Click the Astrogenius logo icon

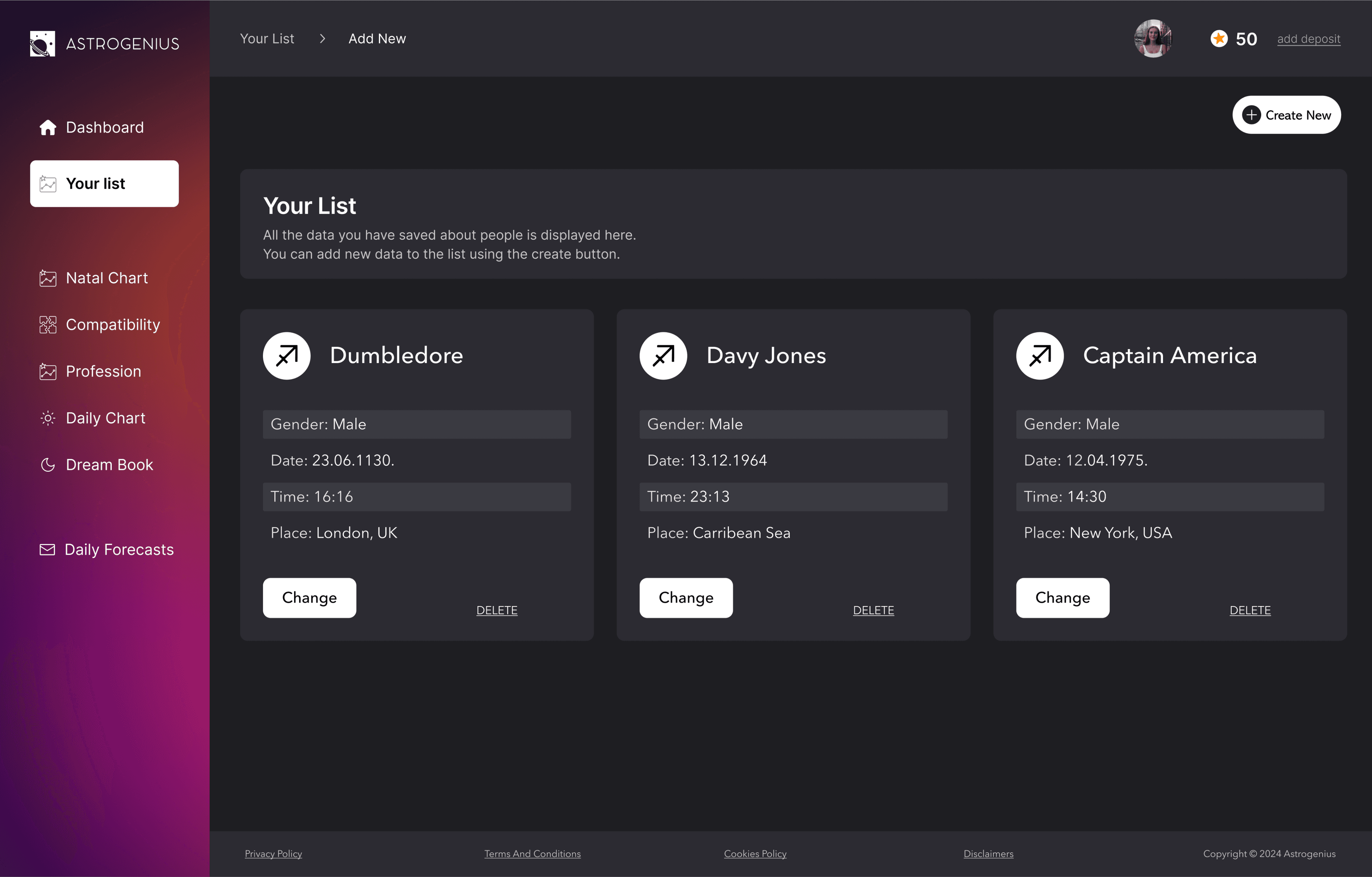[42, 44]
